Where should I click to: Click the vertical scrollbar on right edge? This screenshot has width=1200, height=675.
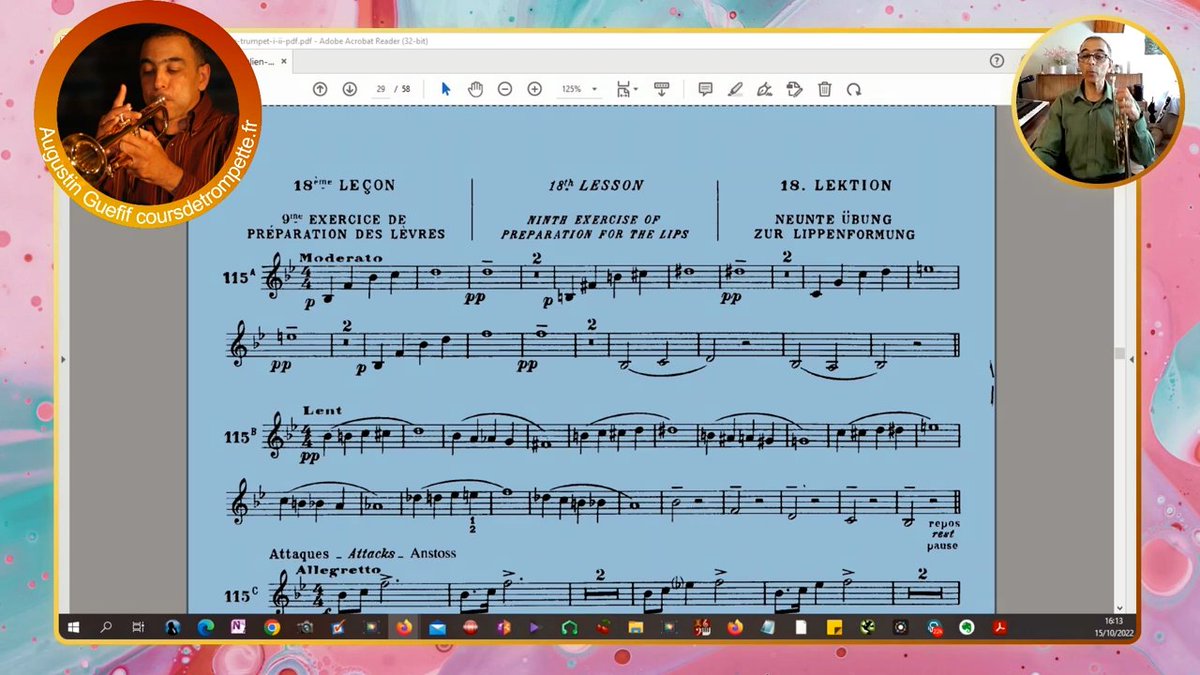[x=1119, y=355]
